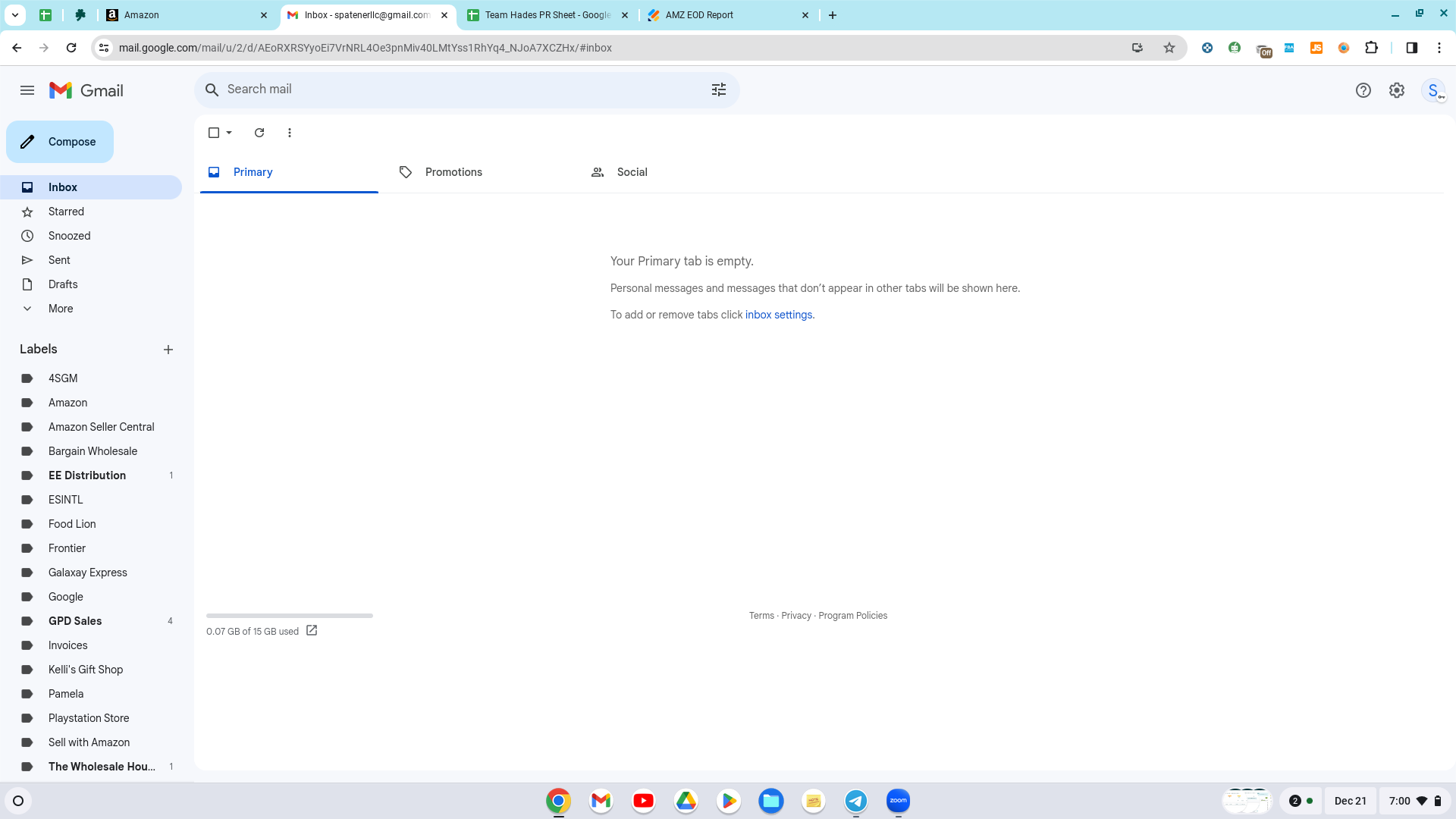Switch to the Team Hades PR Sheet tab

click(x=548, y=15)
